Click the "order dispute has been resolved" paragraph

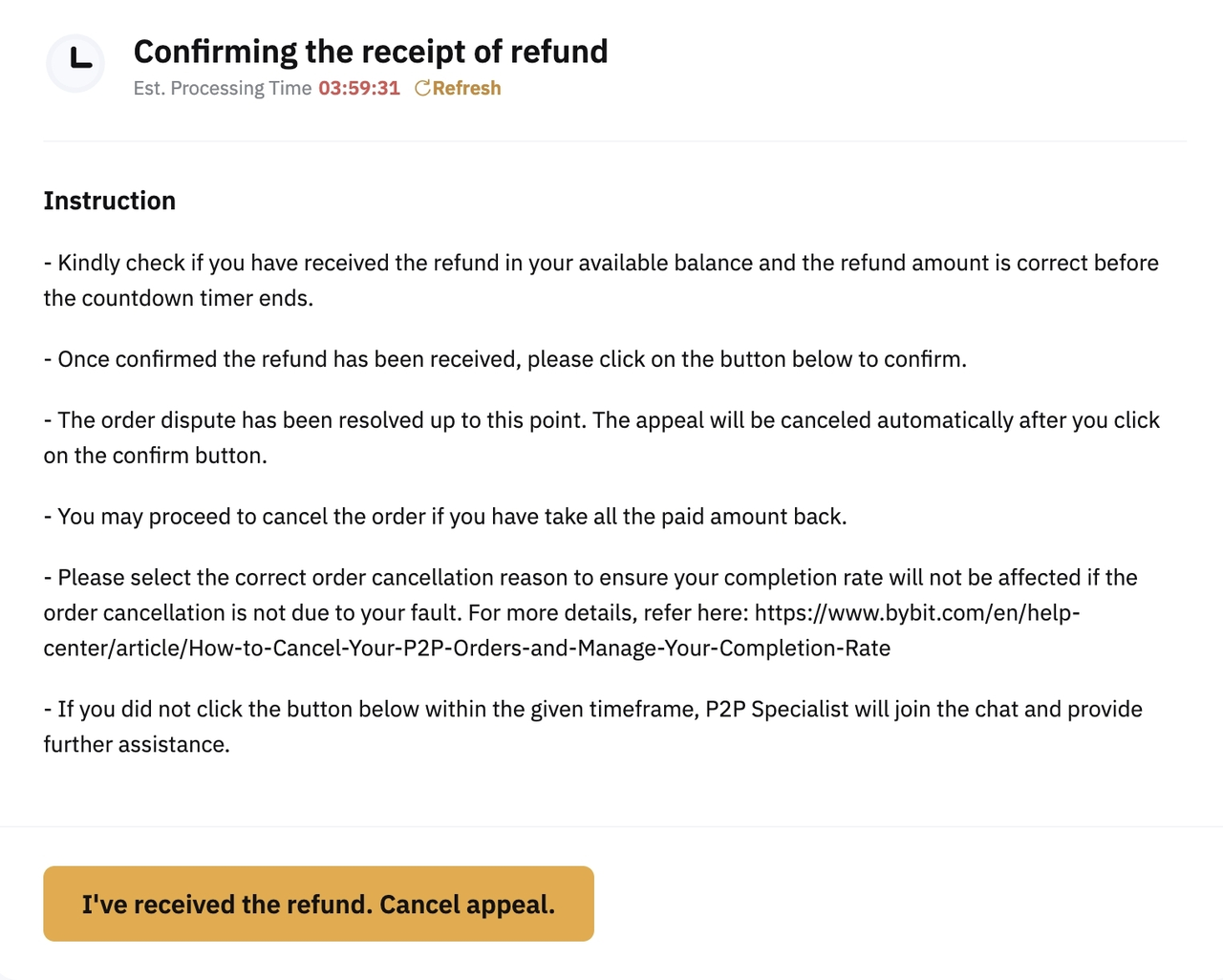tap(600, 420)
